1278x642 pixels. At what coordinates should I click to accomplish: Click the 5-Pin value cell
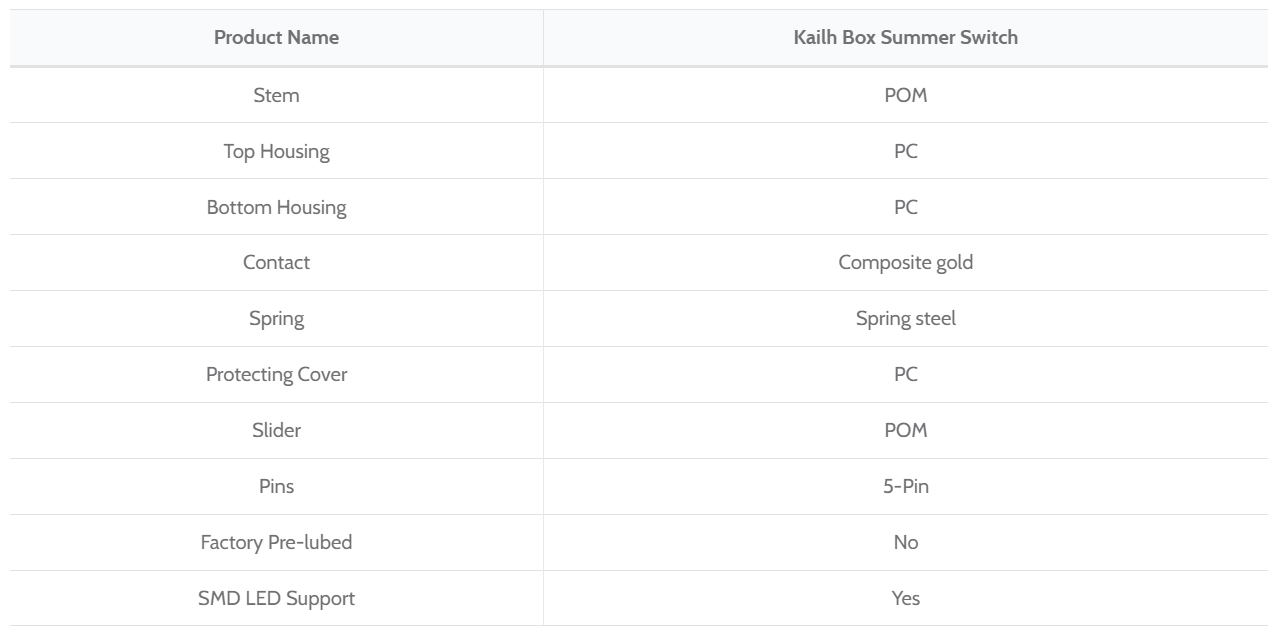pyautogui.click(x=905, y=486)
